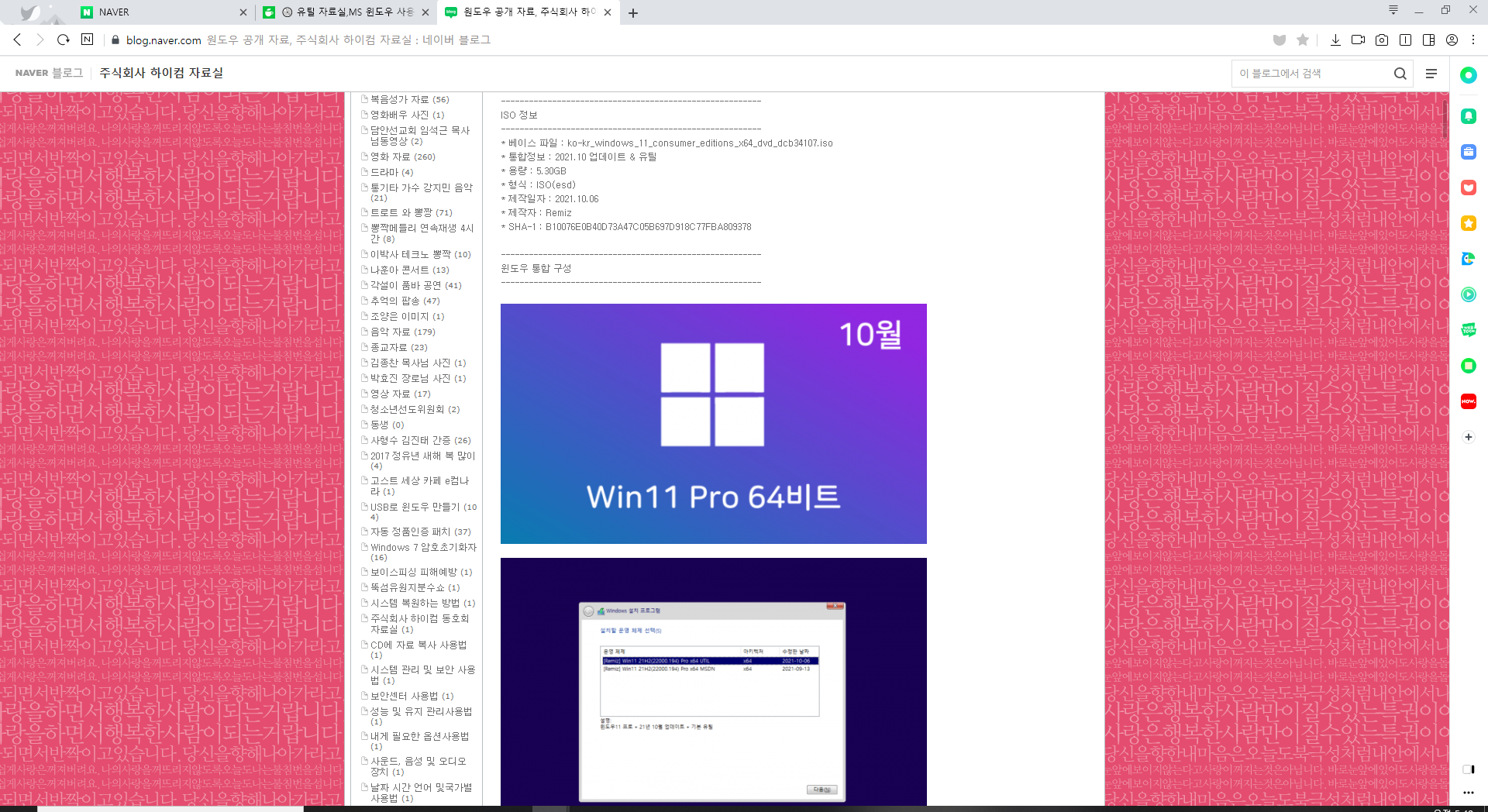Open the blog hamburger menu icon

point(1431,74)
